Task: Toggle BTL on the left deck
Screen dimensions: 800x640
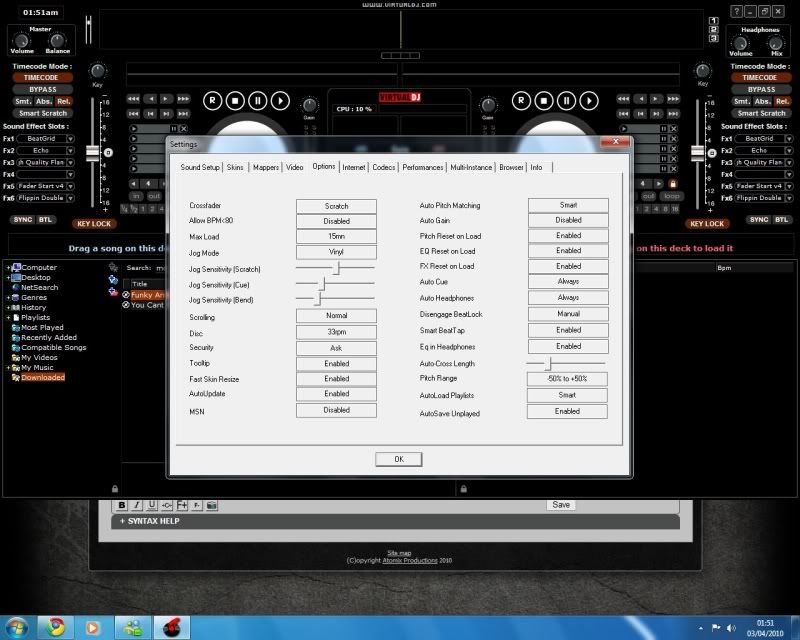Action: (45, 220)
